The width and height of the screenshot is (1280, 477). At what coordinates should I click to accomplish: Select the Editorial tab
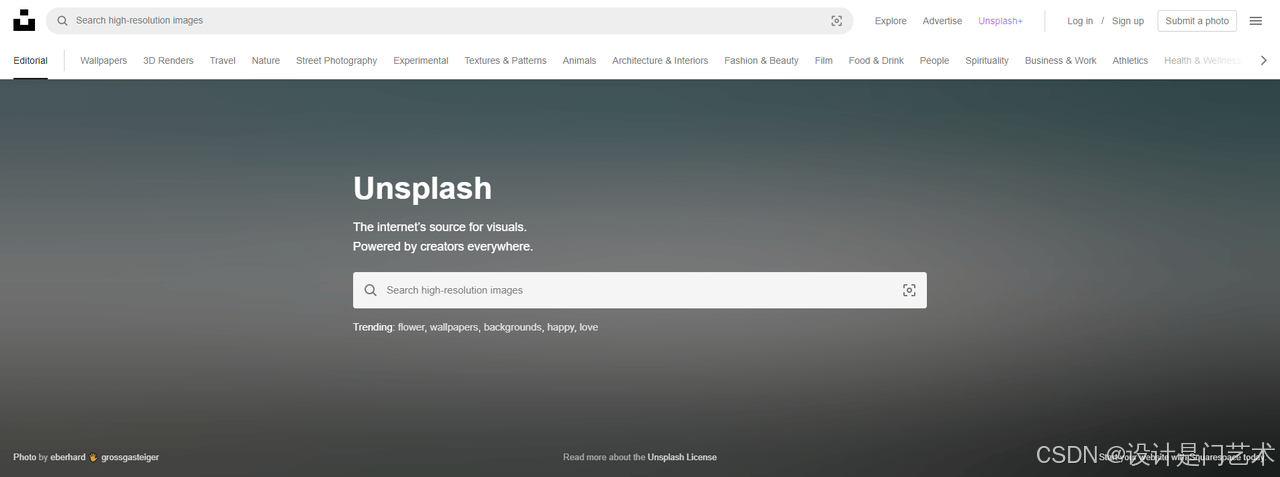pyautogui.click(x=30, y=60)
